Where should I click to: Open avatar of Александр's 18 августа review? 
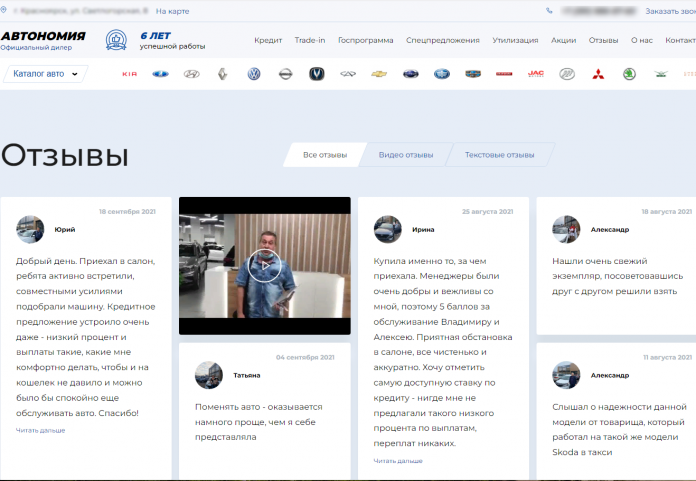tap(566, 229)
